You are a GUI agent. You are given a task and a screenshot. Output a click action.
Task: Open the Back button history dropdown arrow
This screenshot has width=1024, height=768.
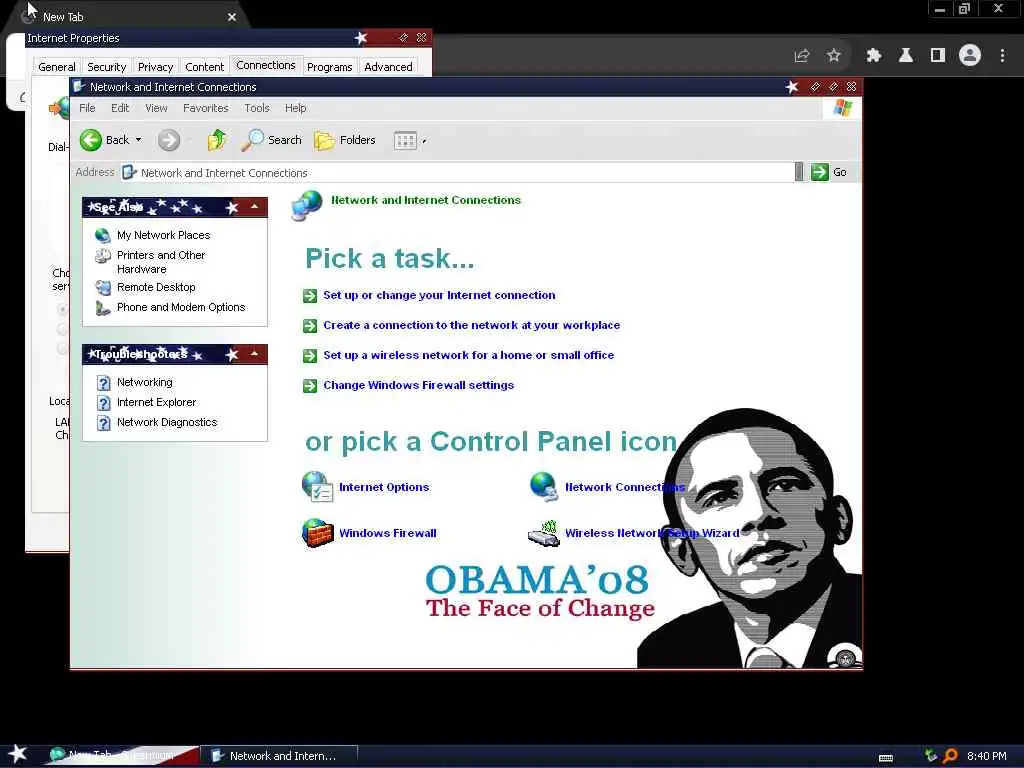click(138, 140)
